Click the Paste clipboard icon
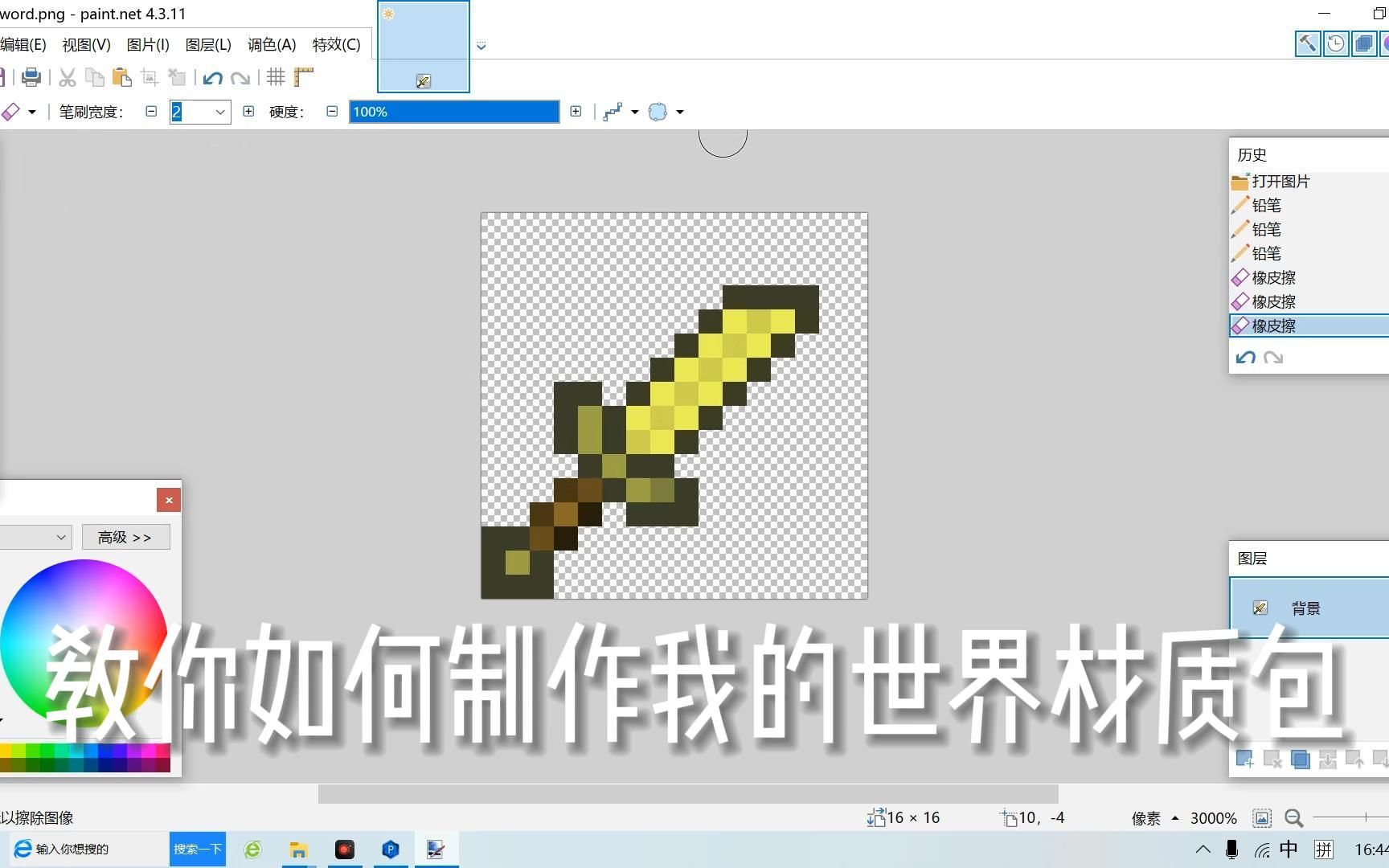Screen dimensions: 1389x868 click(x=121, y=77)
